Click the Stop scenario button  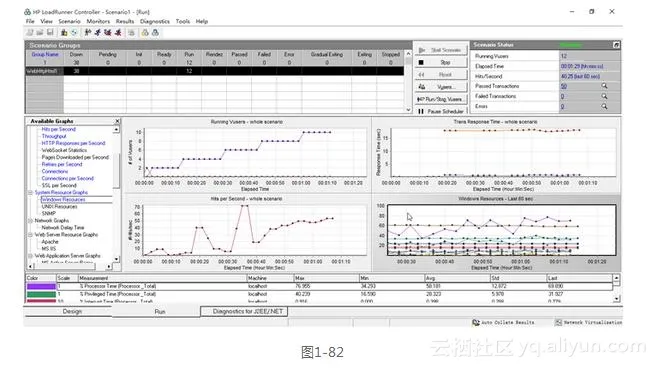(x=441, y=62)
